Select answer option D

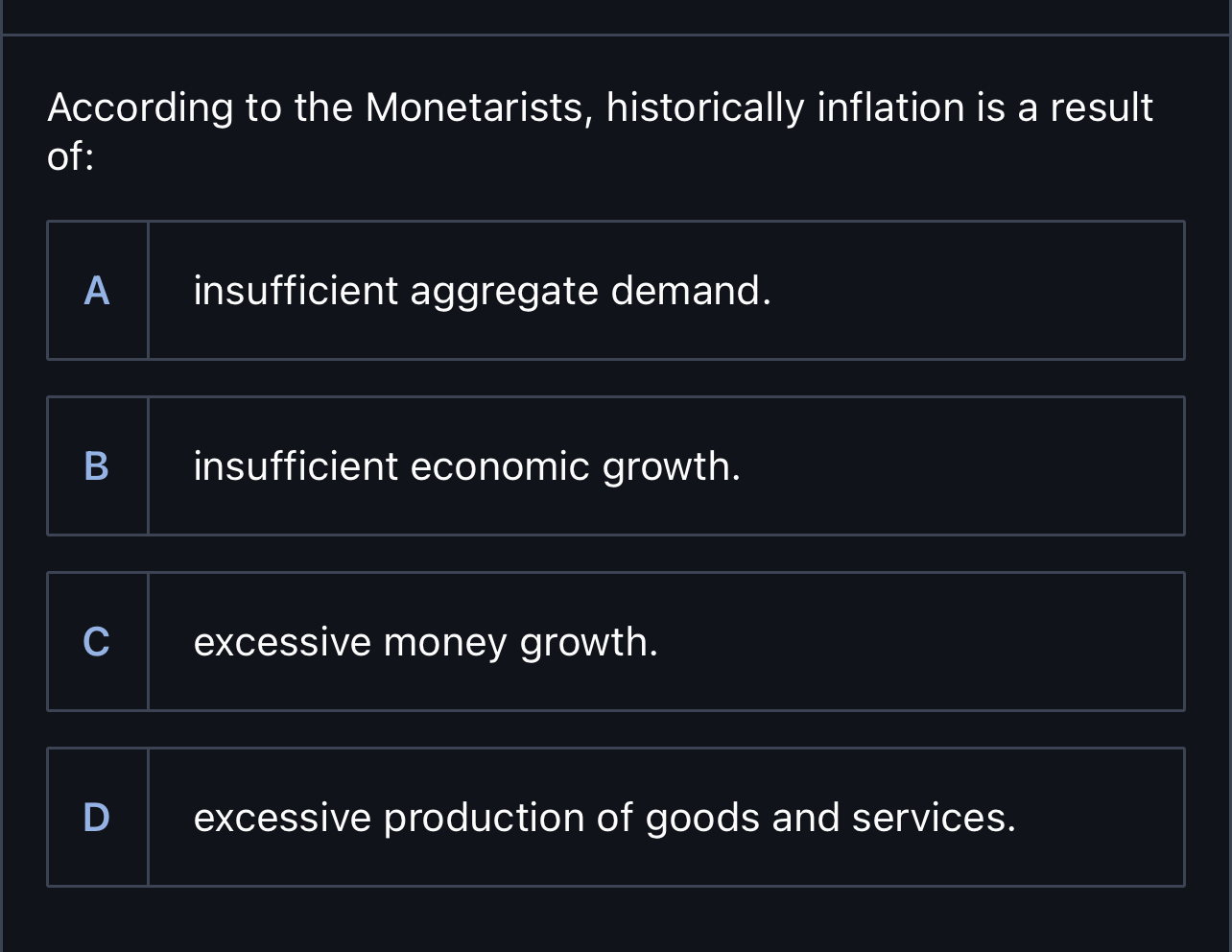pos(614,817)
